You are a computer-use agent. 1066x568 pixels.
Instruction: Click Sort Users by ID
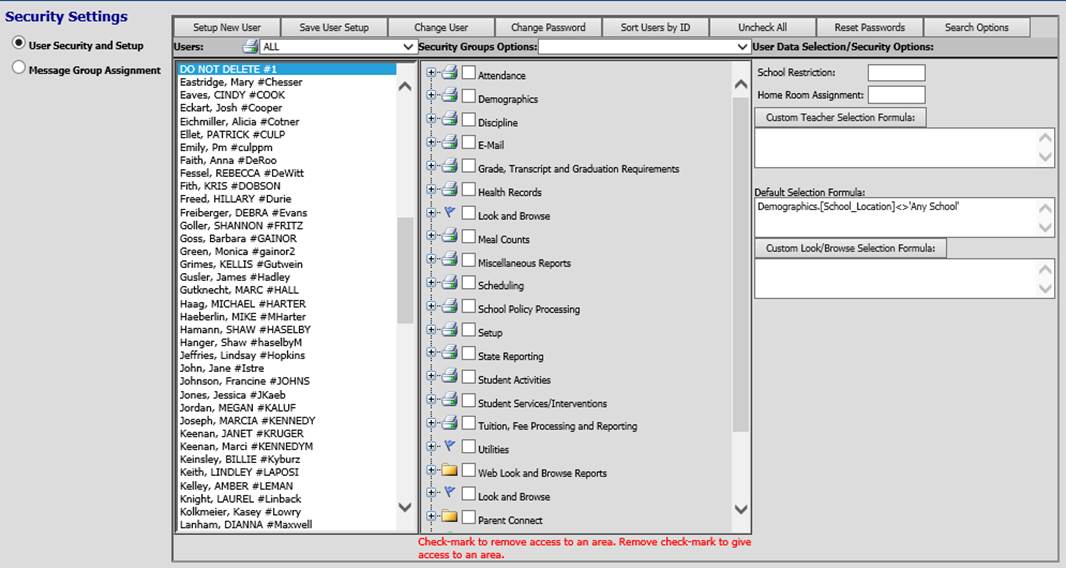tap(655, 27)
